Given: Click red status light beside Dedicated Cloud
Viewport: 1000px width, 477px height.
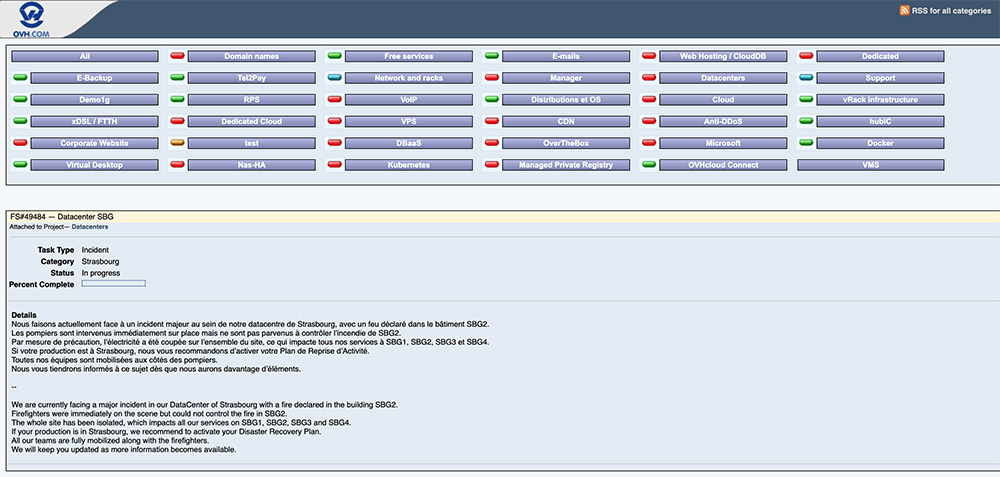Looking at the screenshot, I should [x=177, y=121].
